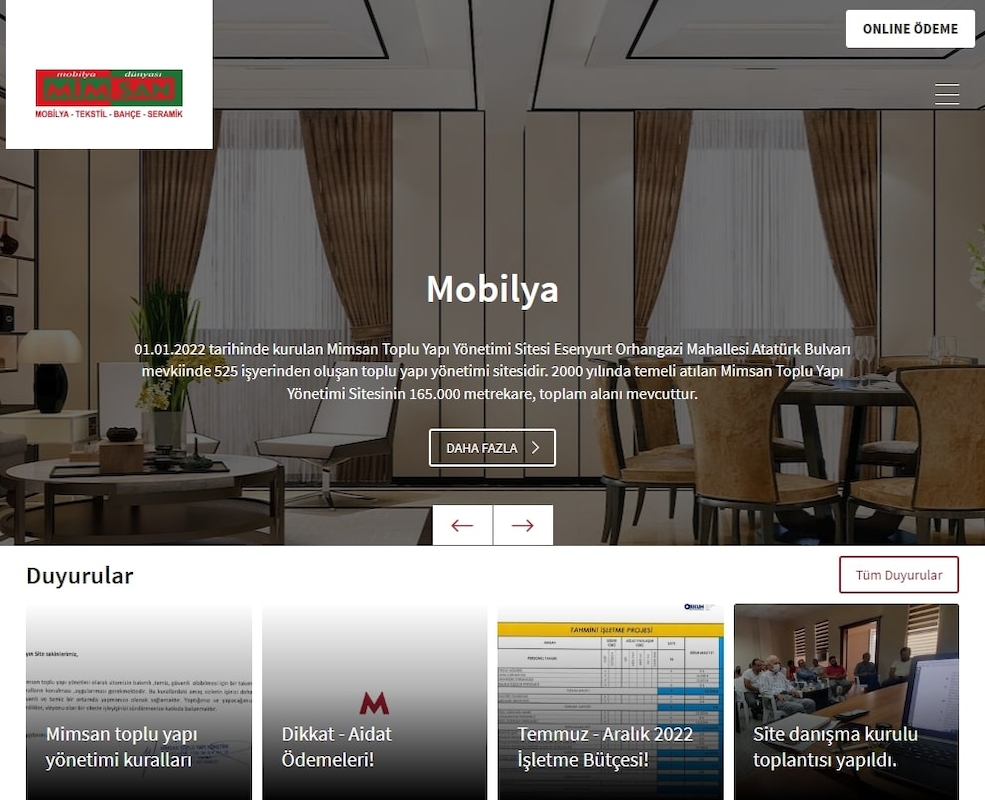
Task: Open the ONLINE ÖDEME button
Action: click(910, 29)
